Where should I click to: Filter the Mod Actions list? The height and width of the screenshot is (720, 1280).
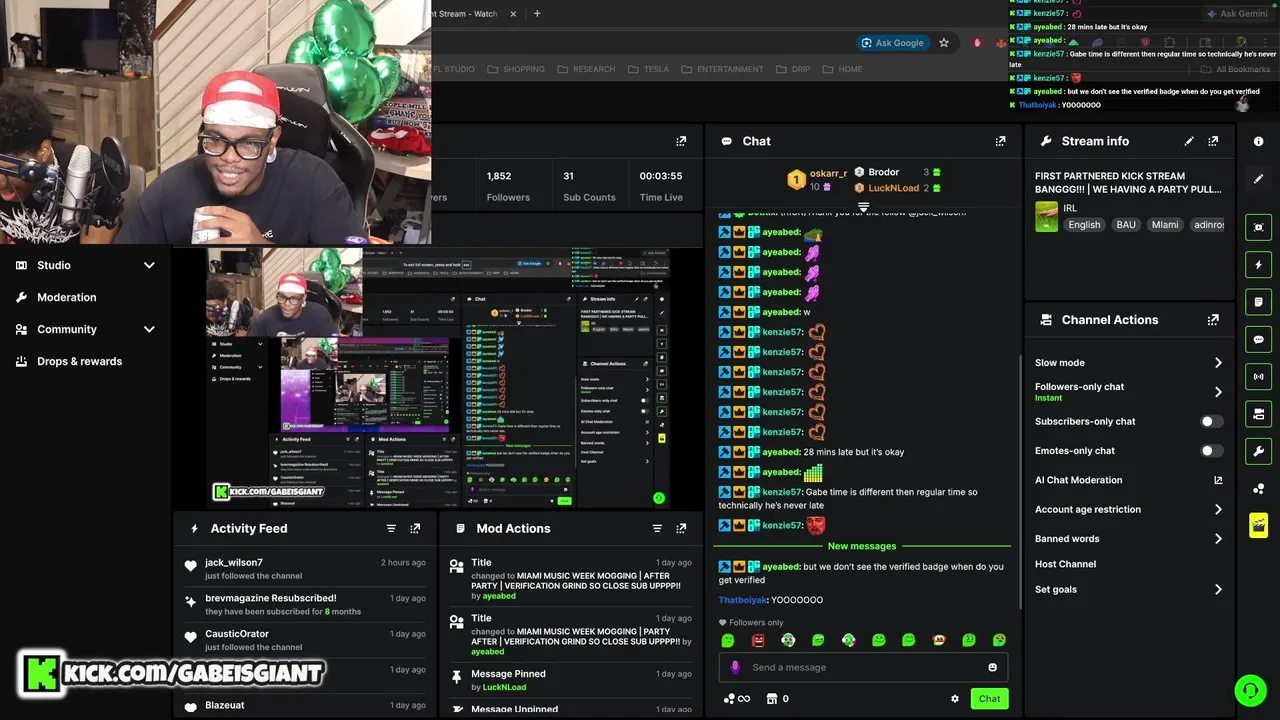pos(657,528)
